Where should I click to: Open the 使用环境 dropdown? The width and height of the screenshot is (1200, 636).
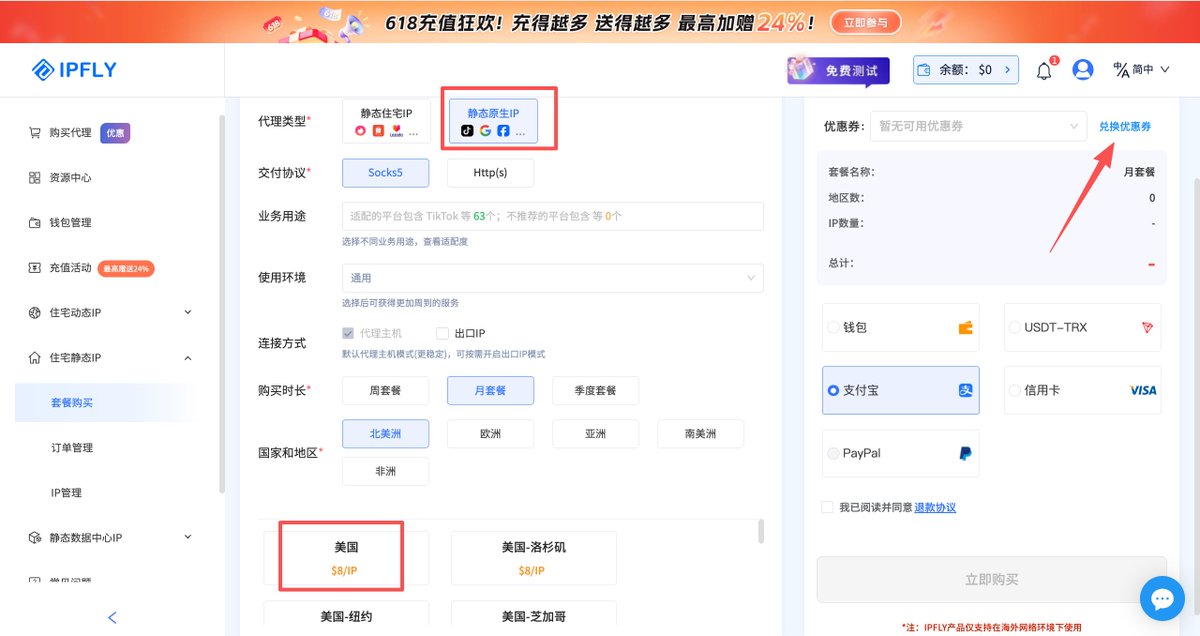coord(553,278)
